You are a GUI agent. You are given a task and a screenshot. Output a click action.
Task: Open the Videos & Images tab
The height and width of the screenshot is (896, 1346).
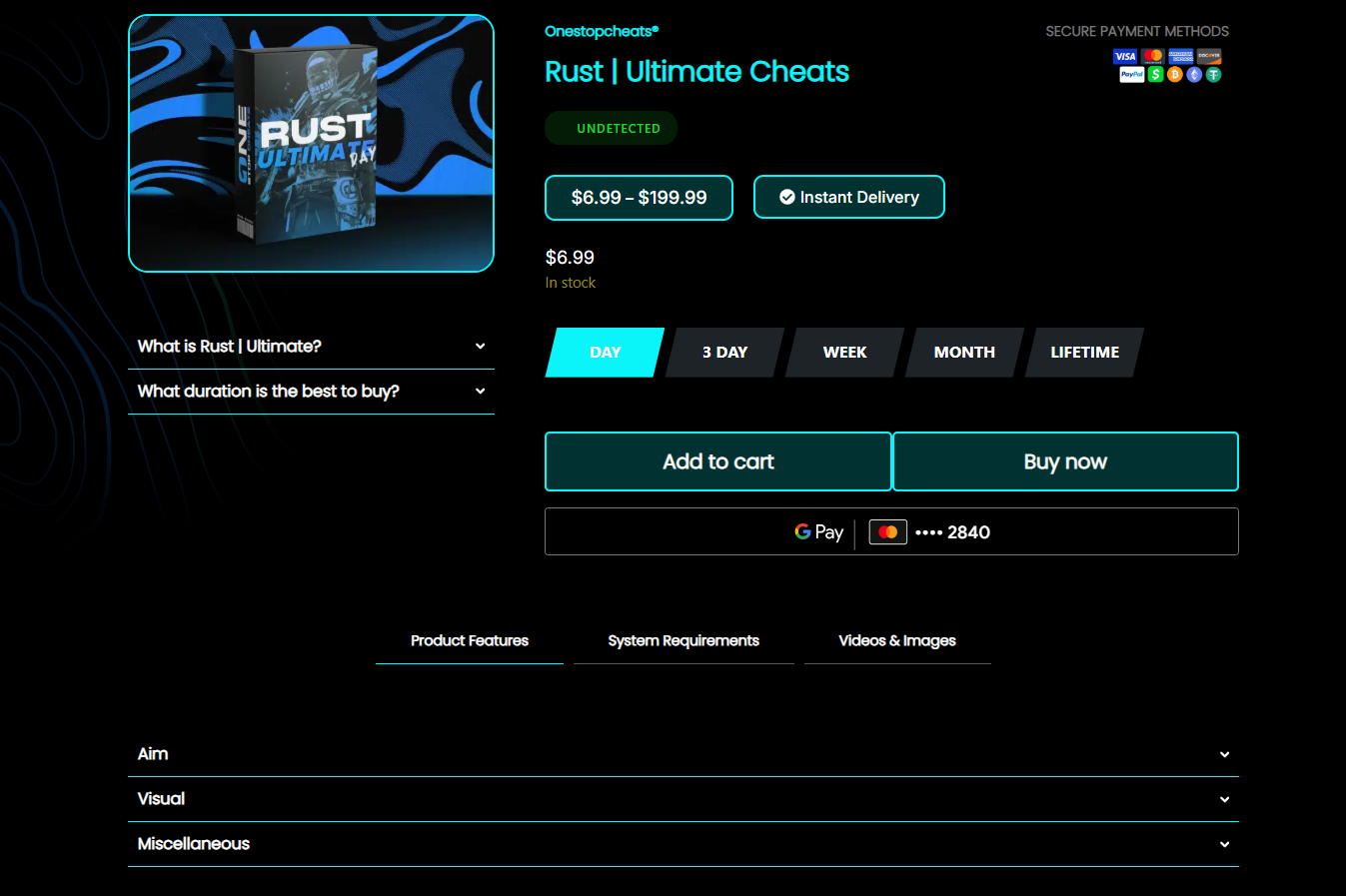tap(897, 641)
